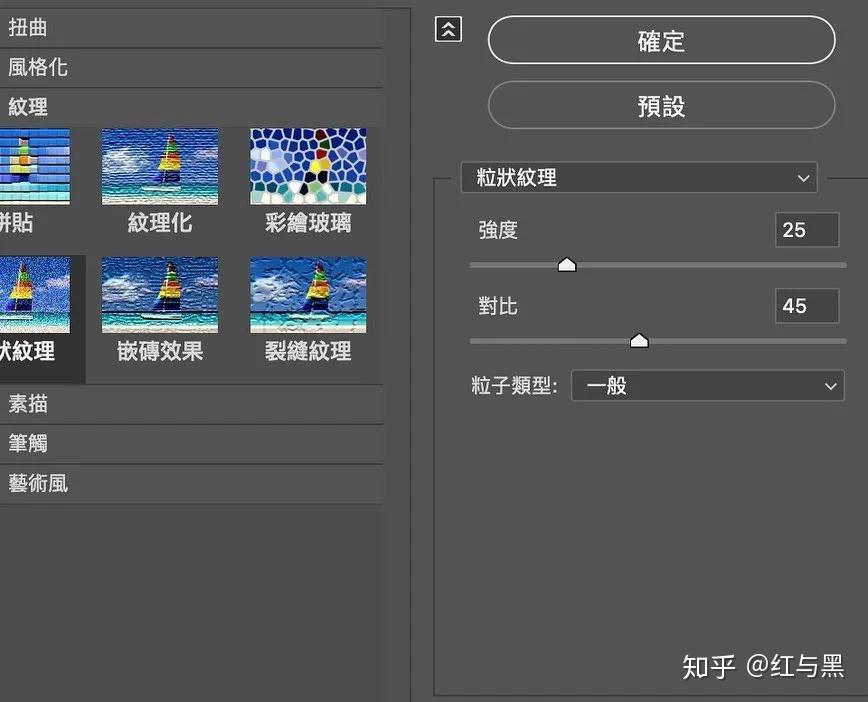Image resolution: width=868 pixels, height=702 pixels.
Task: Click the 對比 value field showing 45
Action: coord(807,306)
